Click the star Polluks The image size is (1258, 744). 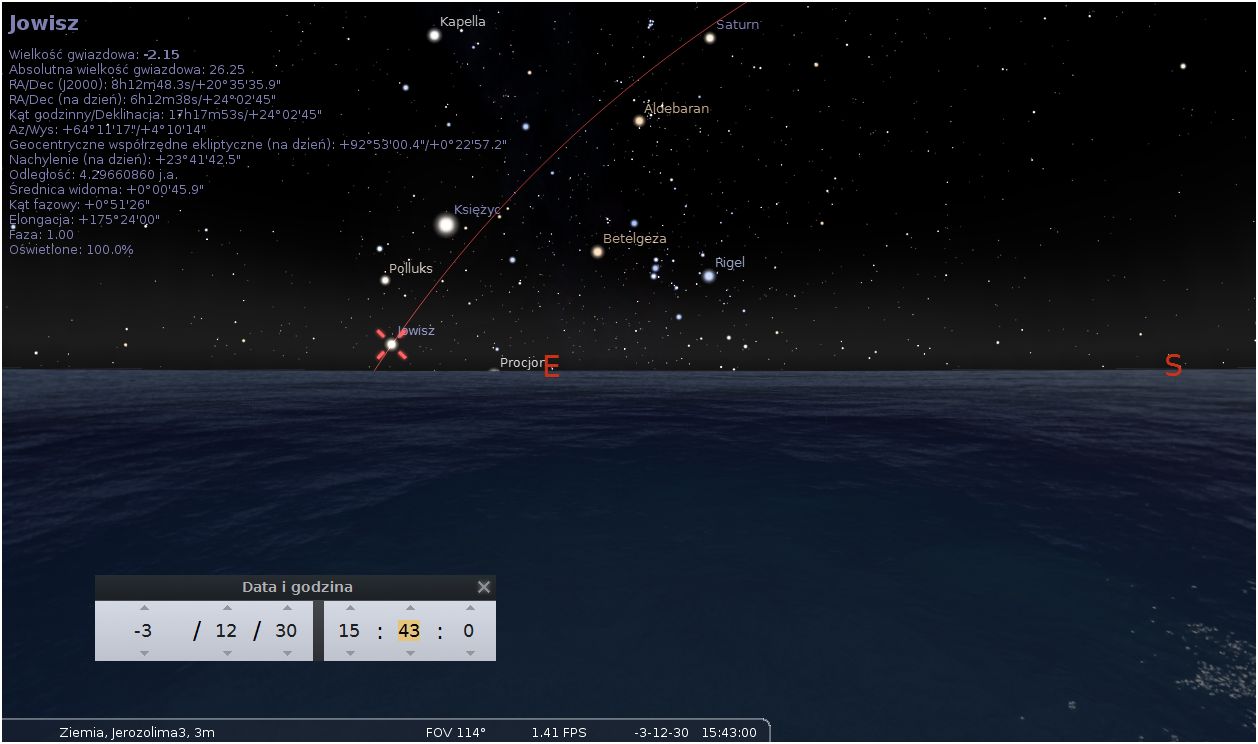385,280
